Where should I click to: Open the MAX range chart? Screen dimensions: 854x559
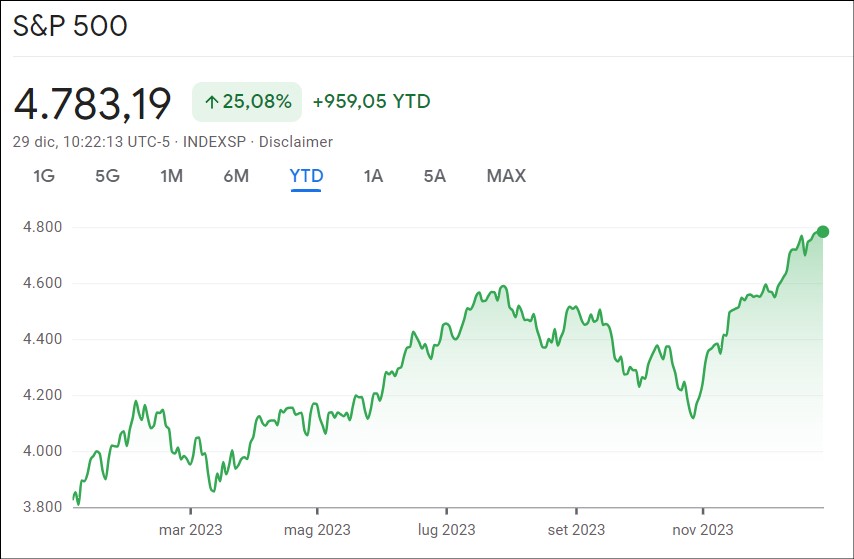[507, 176]
